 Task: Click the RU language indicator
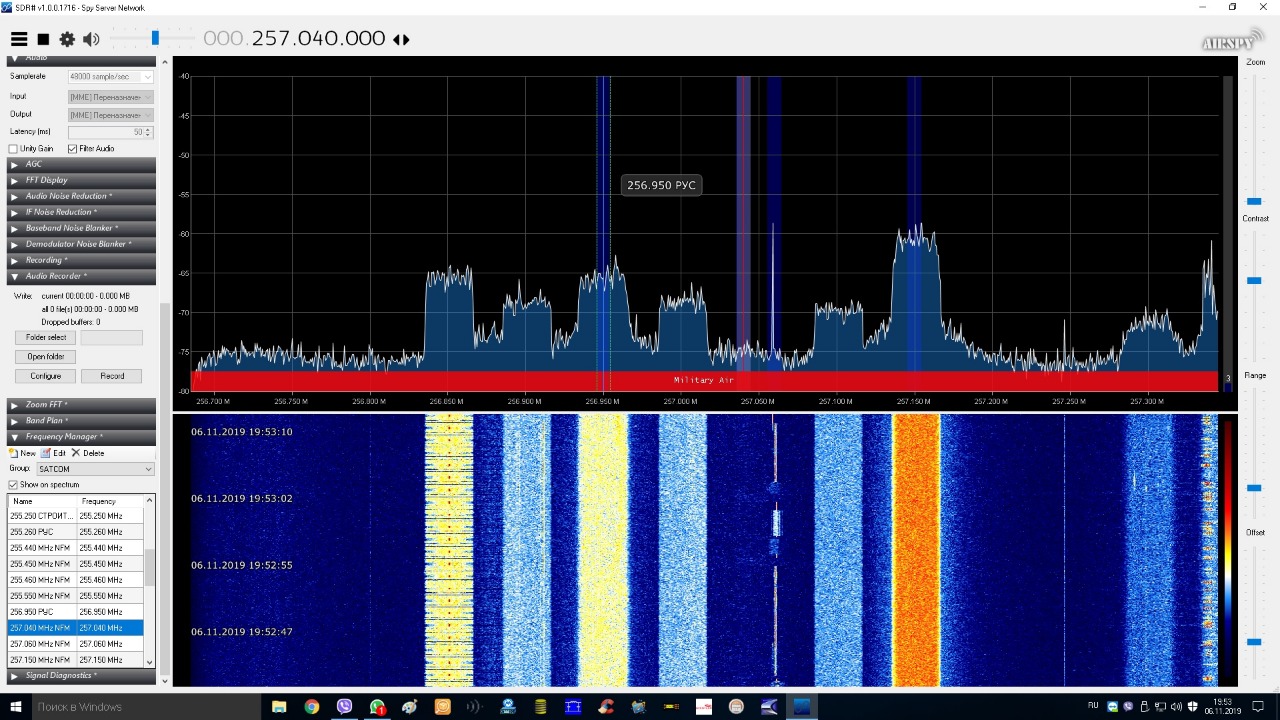[1092, 706]
